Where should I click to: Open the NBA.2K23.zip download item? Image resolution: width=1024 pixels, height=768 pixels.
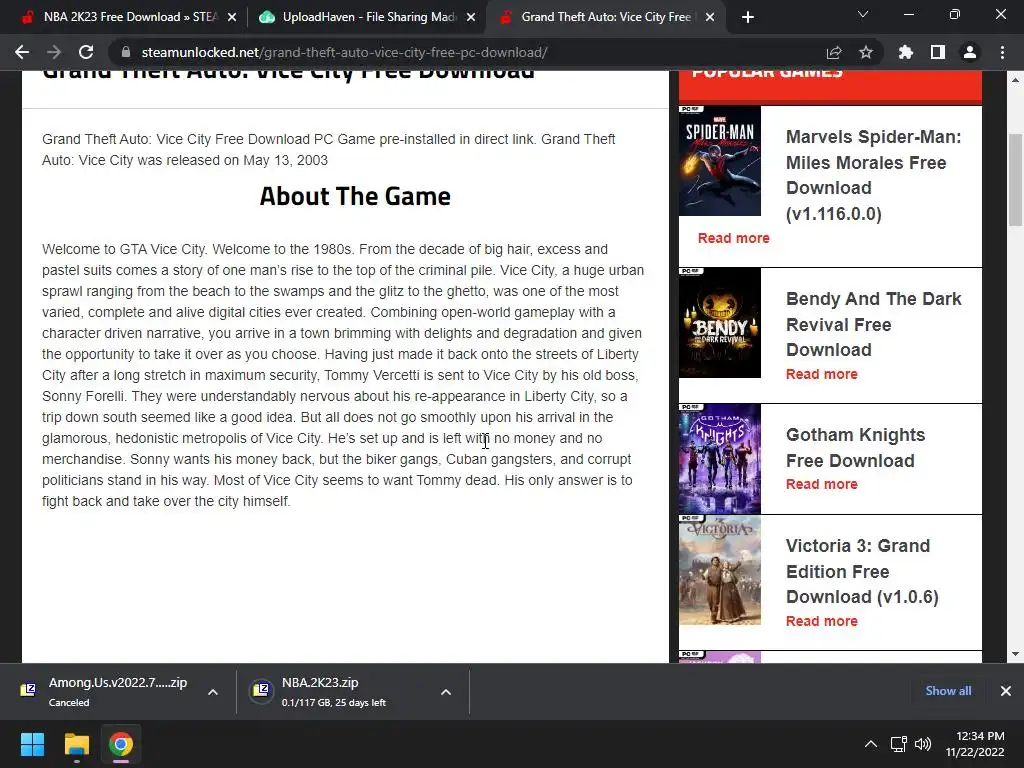tap(340, 691)
